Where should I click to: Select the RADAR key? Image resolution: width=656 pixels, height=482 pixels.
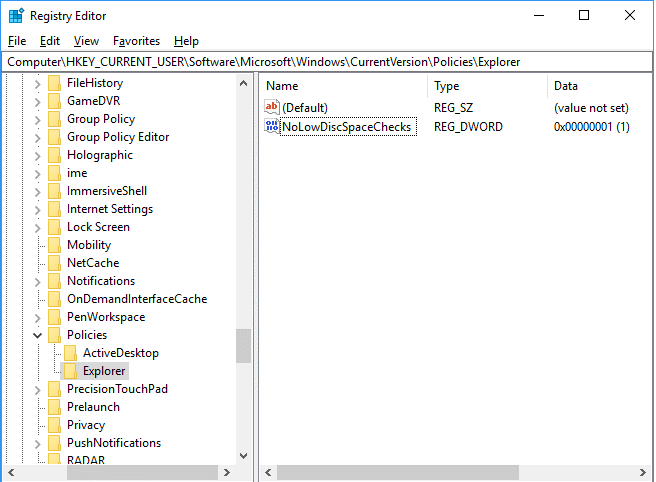86,459
